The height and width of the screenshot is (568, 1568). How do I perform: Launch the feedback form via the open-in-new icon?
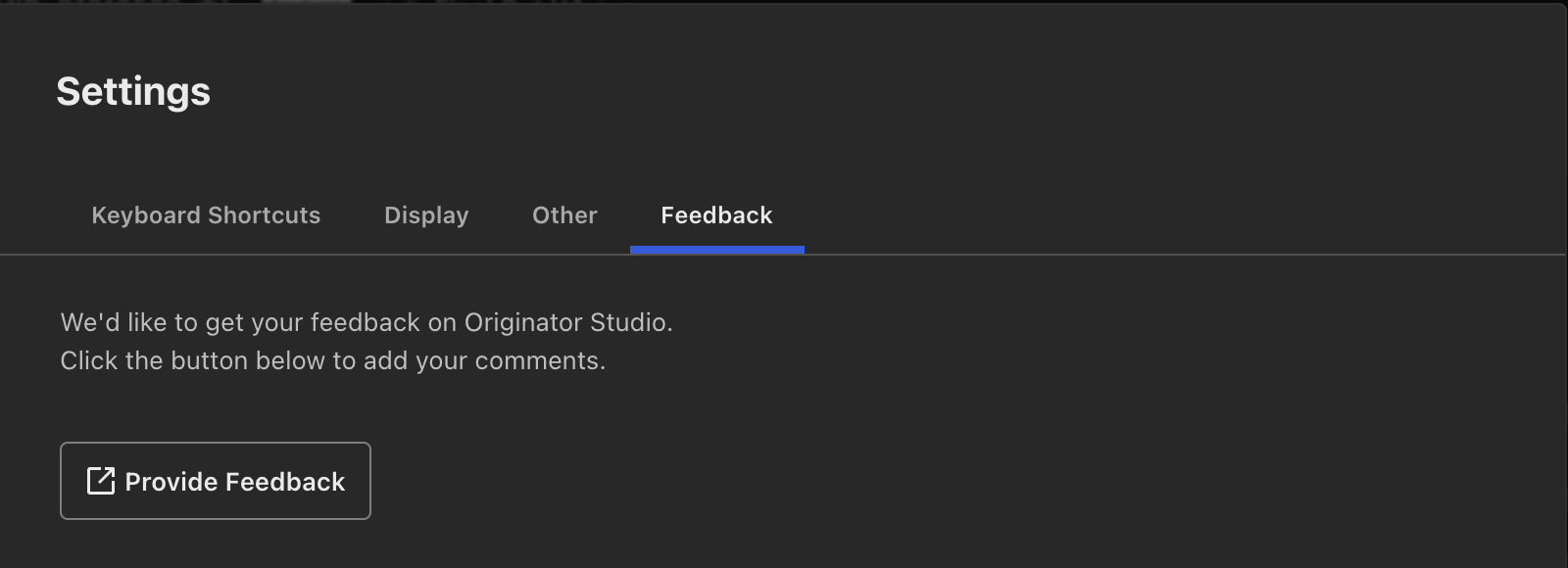[x=101, y=481]
